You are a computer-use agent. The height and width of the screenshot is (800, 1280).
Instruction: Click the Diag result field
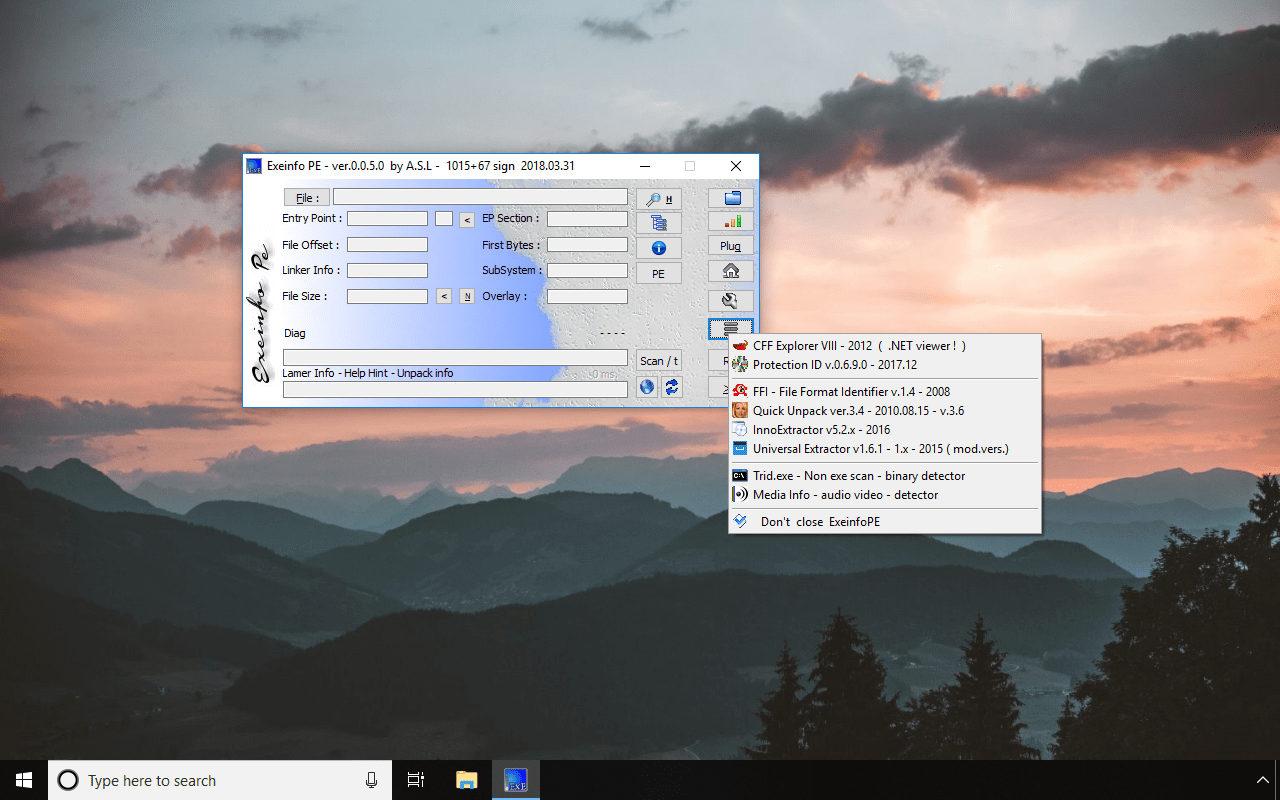(455, 357)
